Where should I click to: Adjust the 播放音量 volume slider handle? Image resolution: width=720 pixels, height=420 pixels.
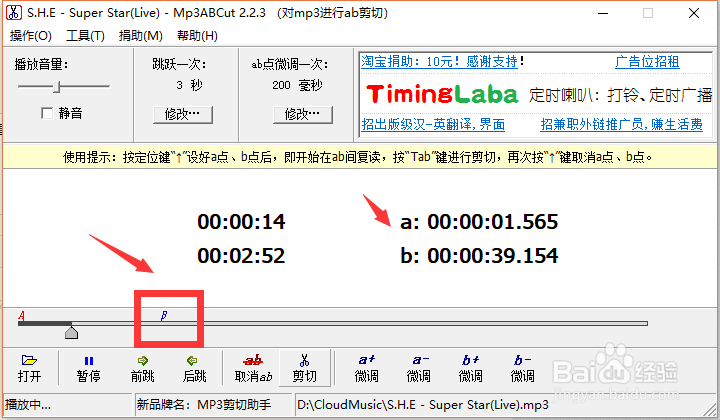[x=56, y=86]
